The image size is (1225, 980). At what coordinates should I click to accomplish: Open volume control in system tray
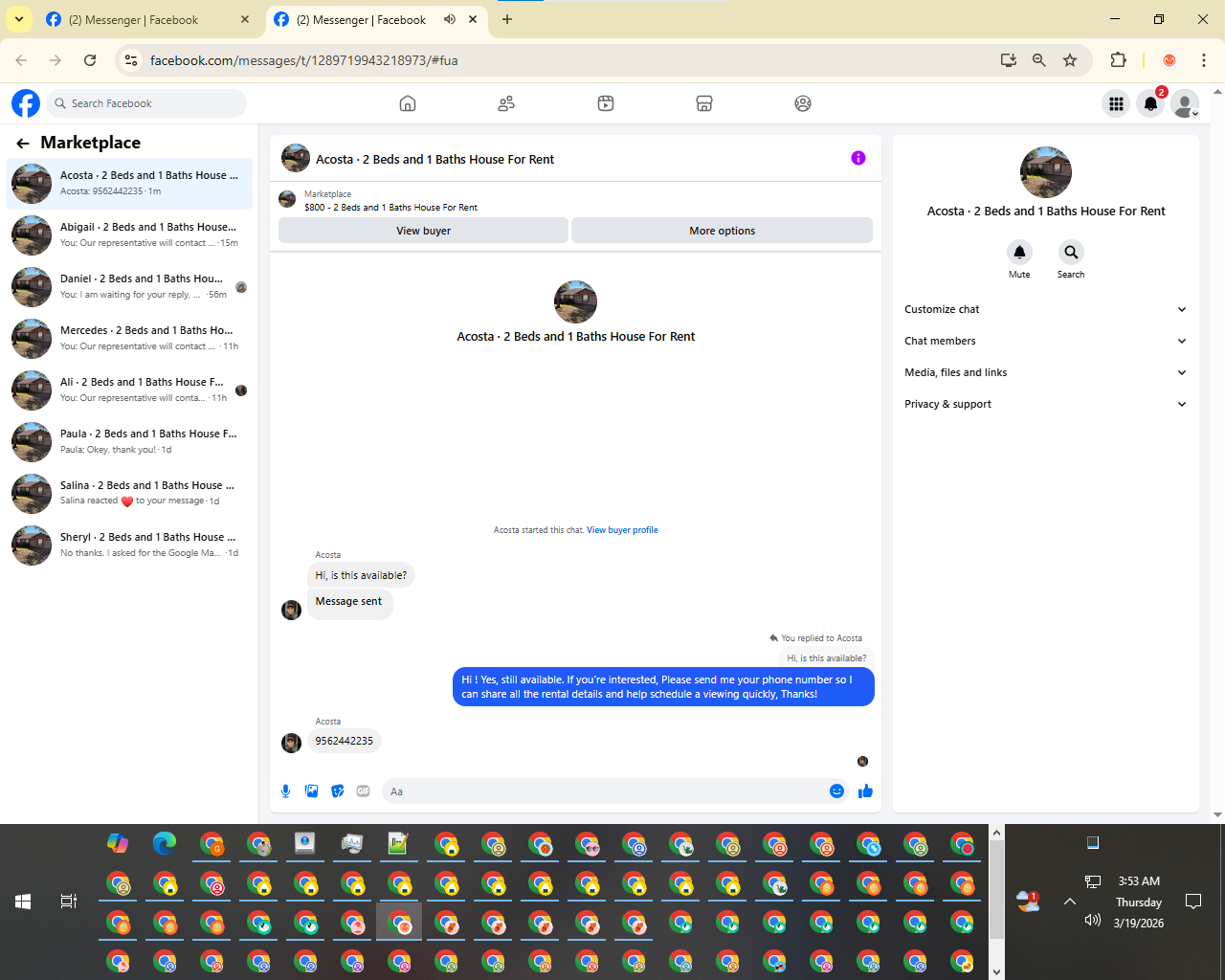click(x=1093, y=920)
